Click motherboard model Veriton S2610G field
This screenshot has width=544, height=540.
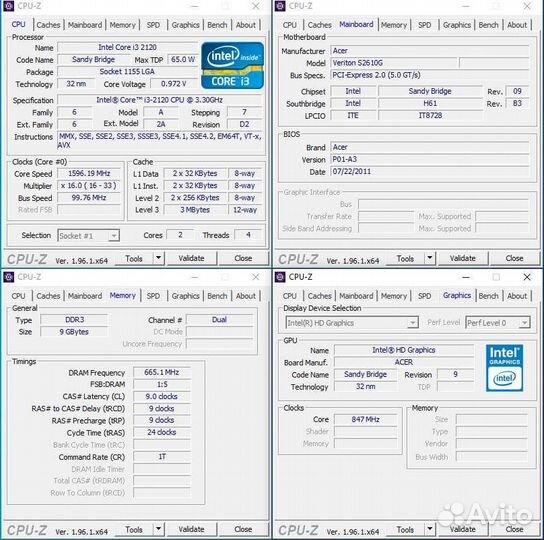click(394, 63)
